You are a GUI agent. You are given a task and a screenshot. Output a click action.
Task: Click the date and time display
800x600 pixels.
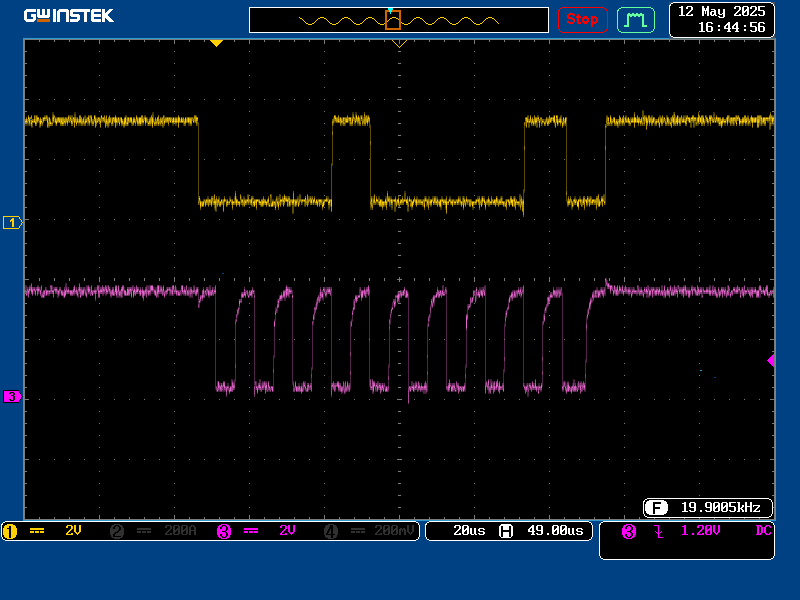[721, 19]
